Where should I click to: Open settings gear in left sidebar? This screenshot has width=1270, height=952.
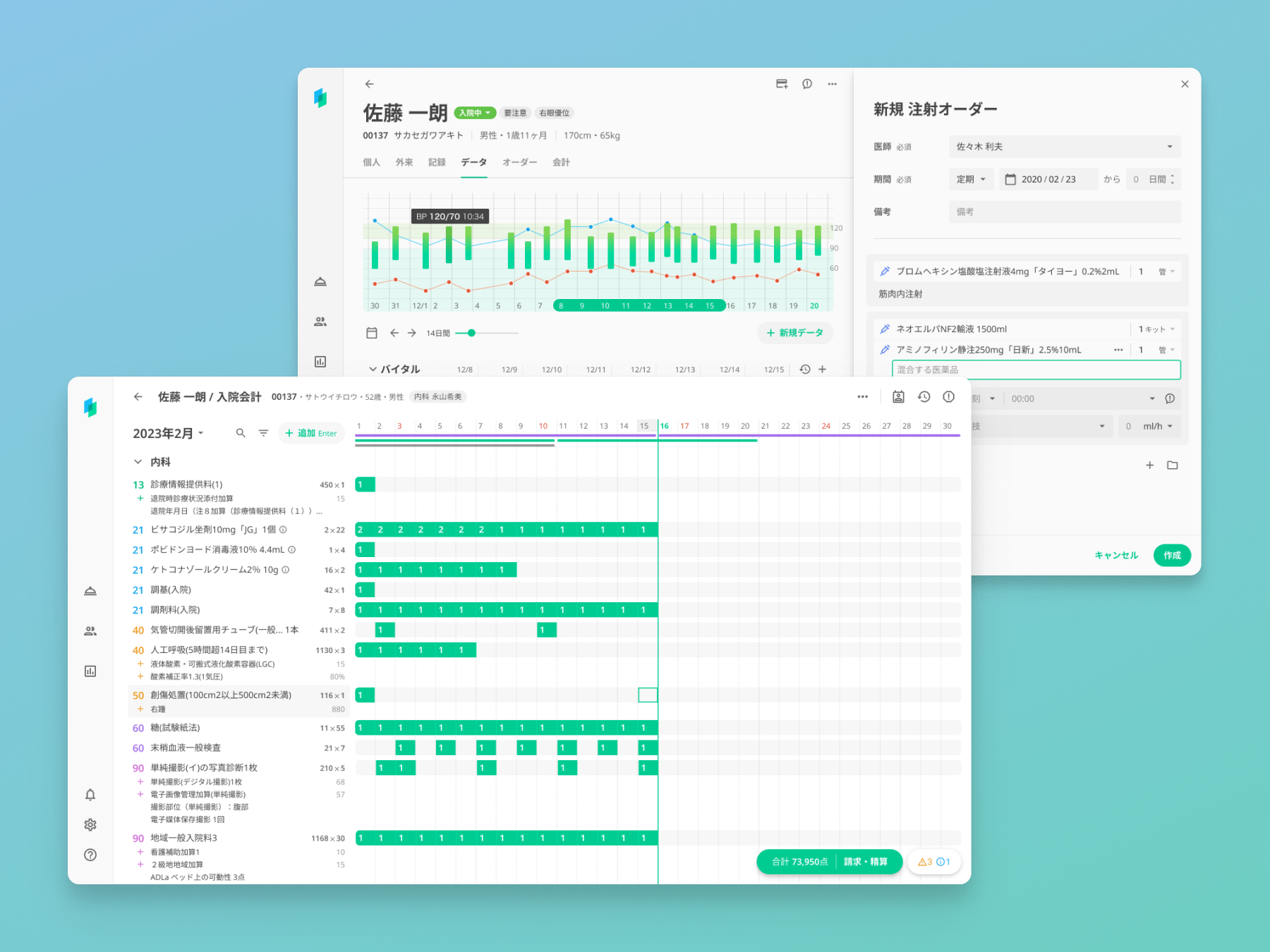point(90,824)
